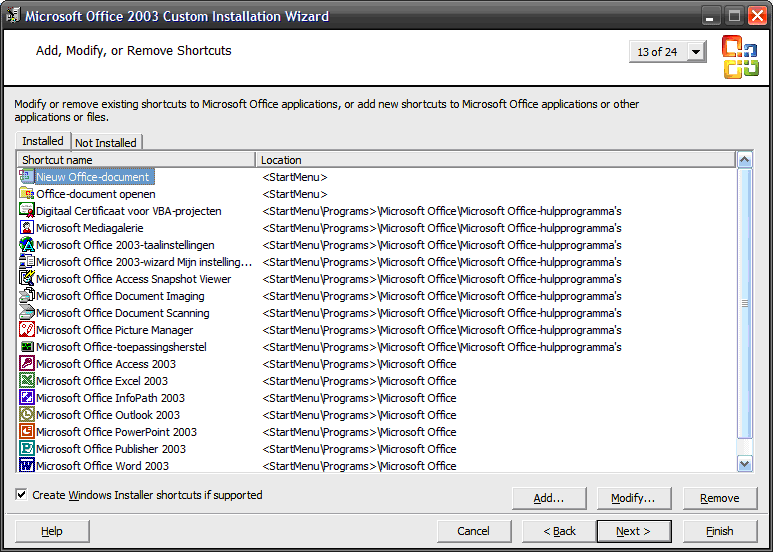This screenshot has width=773, height=552.
Task: Select the Microsoft Office Excel 2003 icon
Action: (27, 381)
